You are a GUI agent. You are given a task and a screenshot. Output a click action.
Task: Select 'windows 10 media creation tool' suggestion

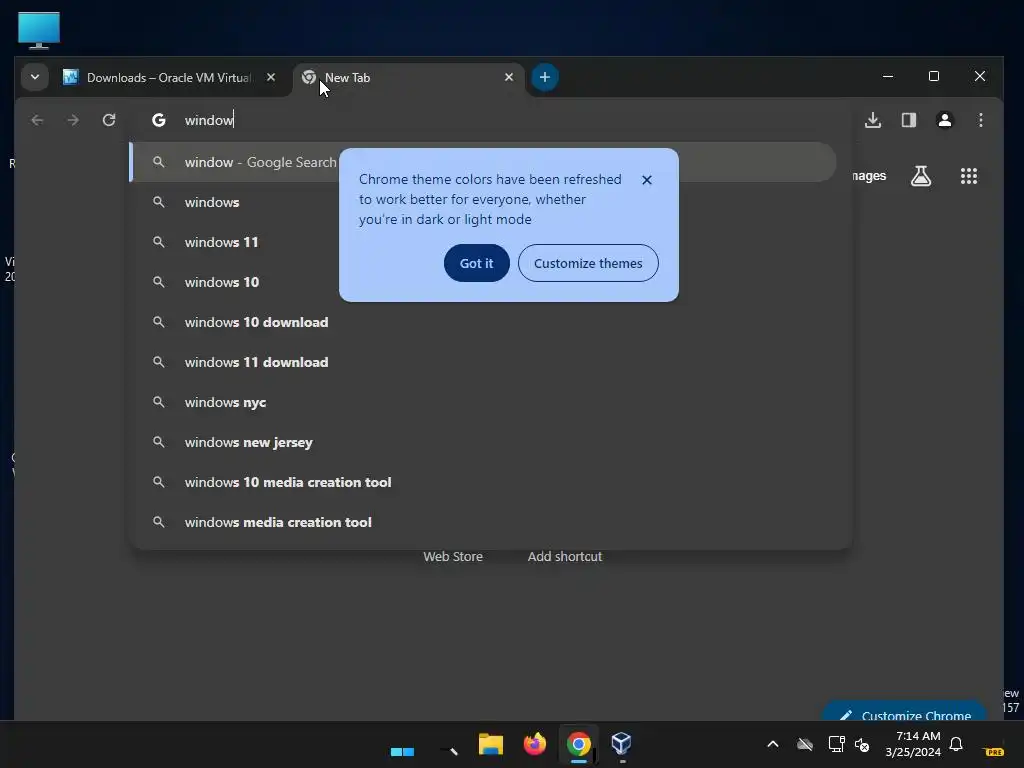[x=483, y=482]
